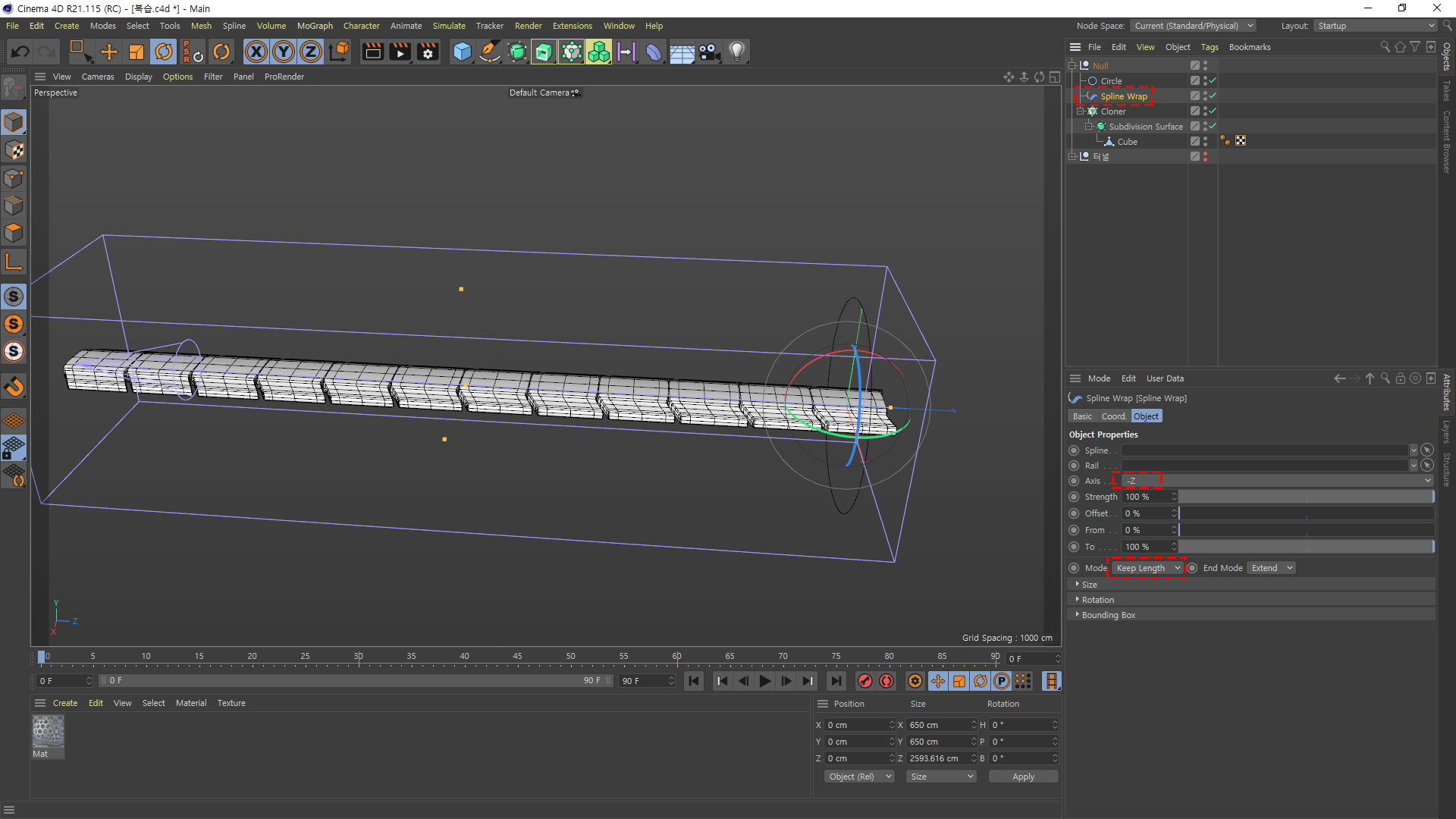
Task: Expand the Bounding Box section
Action: 1108,615
